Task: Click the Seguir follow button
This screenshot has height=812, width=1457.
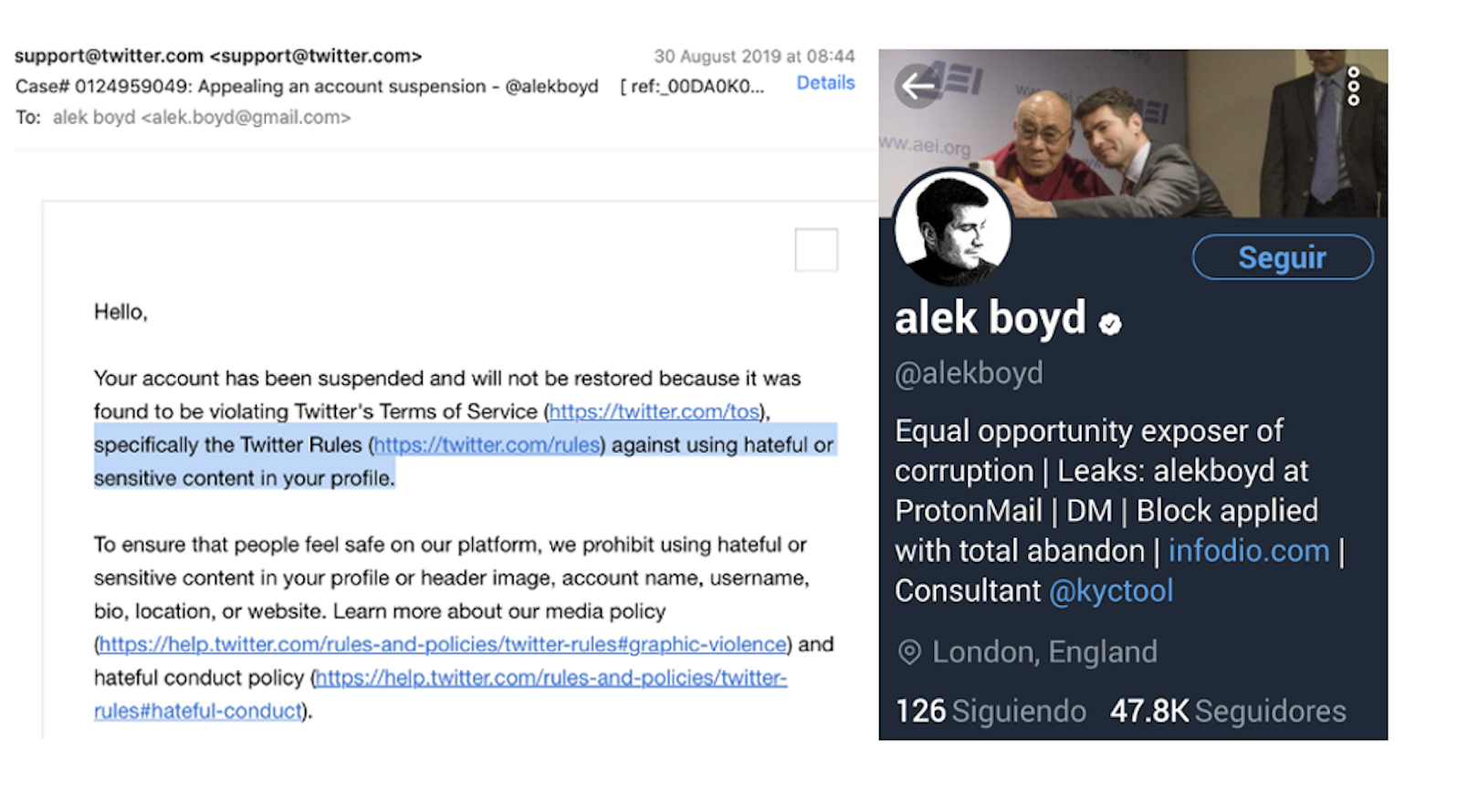Action: coord(1282,257)
